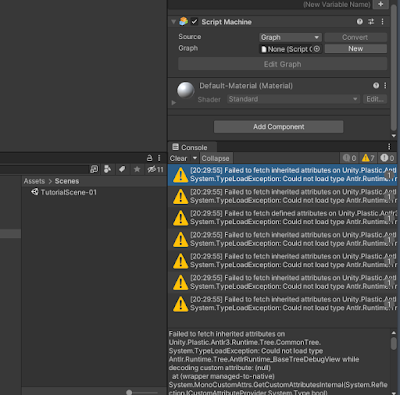Expand the Default-Material foldout arrow
Image resolution: width=400 pixels, height=395 pixels.
(173, 103)
